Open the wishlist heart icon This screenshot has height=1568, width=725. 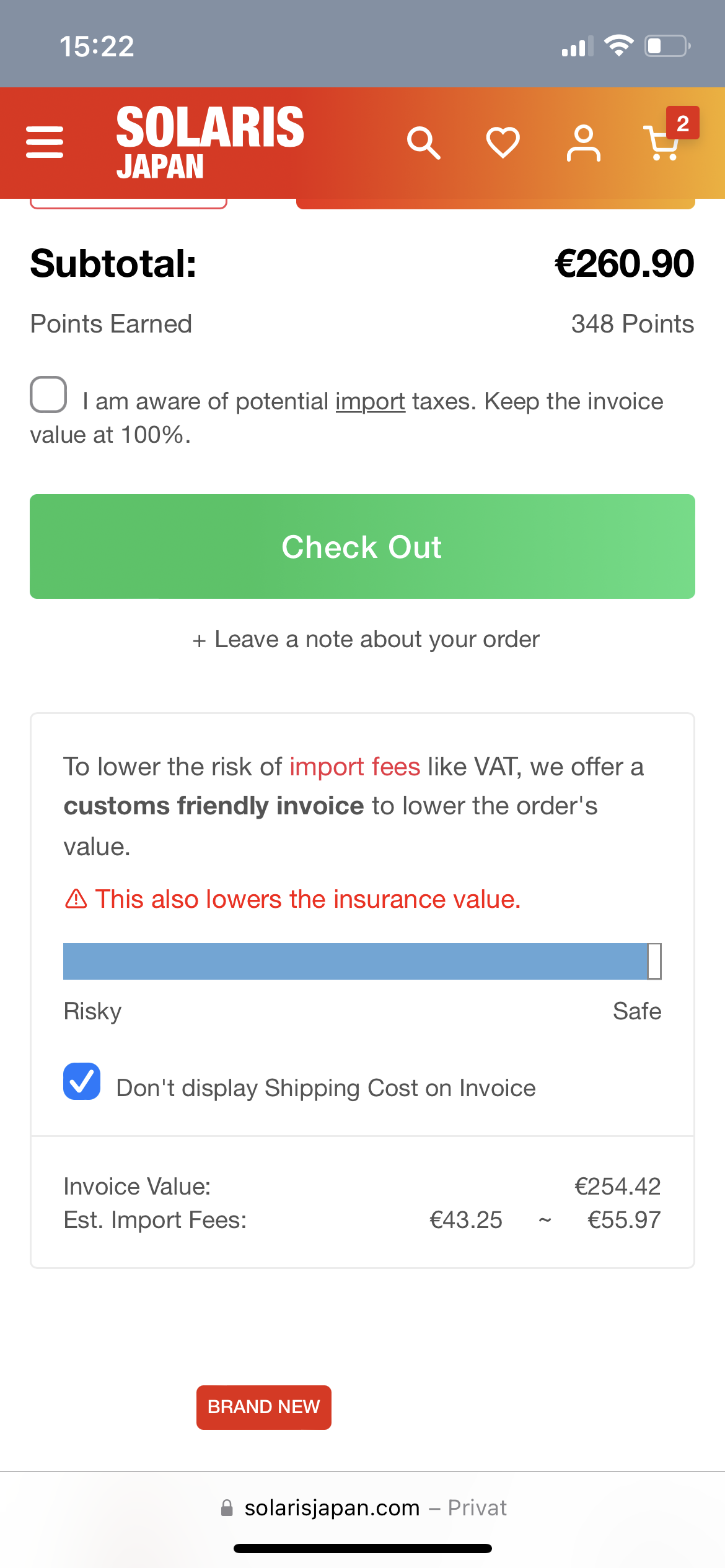(503, 142)
